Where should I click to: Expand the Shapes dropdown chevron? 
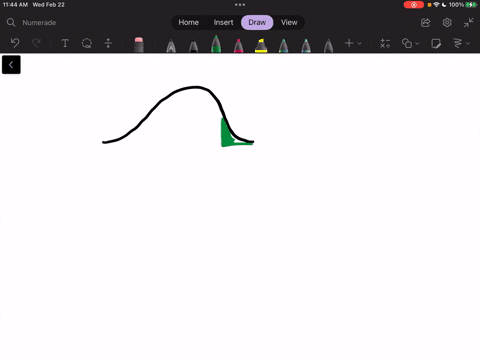click(417, 43)
